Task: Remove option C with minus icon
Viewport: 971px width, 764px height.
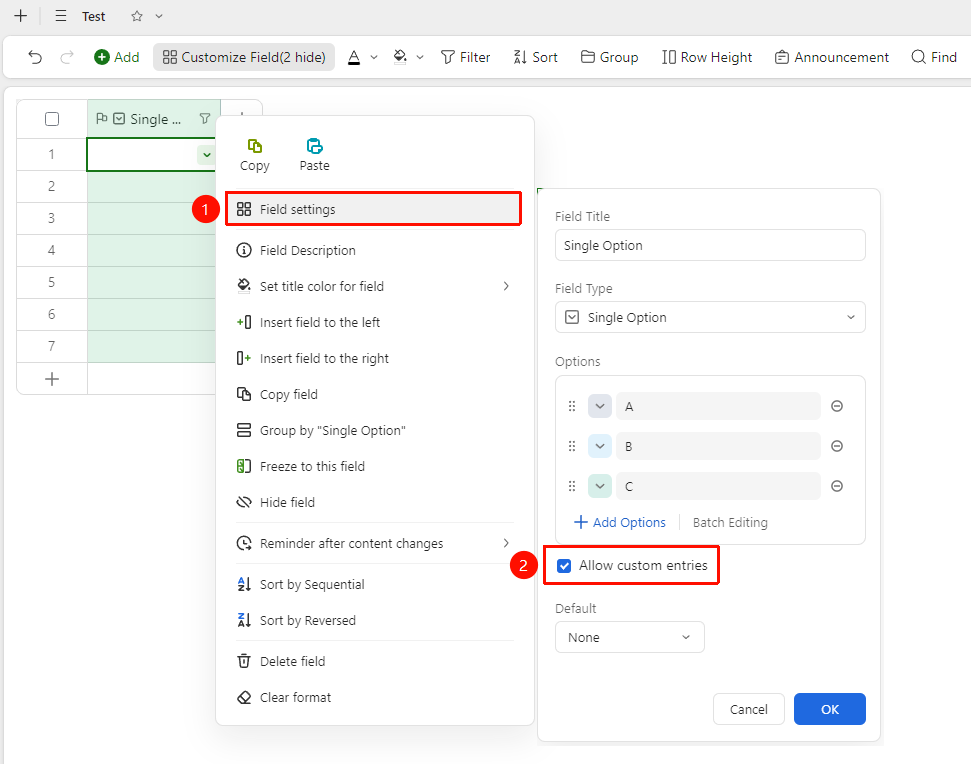Action: (x=837, y=486)
